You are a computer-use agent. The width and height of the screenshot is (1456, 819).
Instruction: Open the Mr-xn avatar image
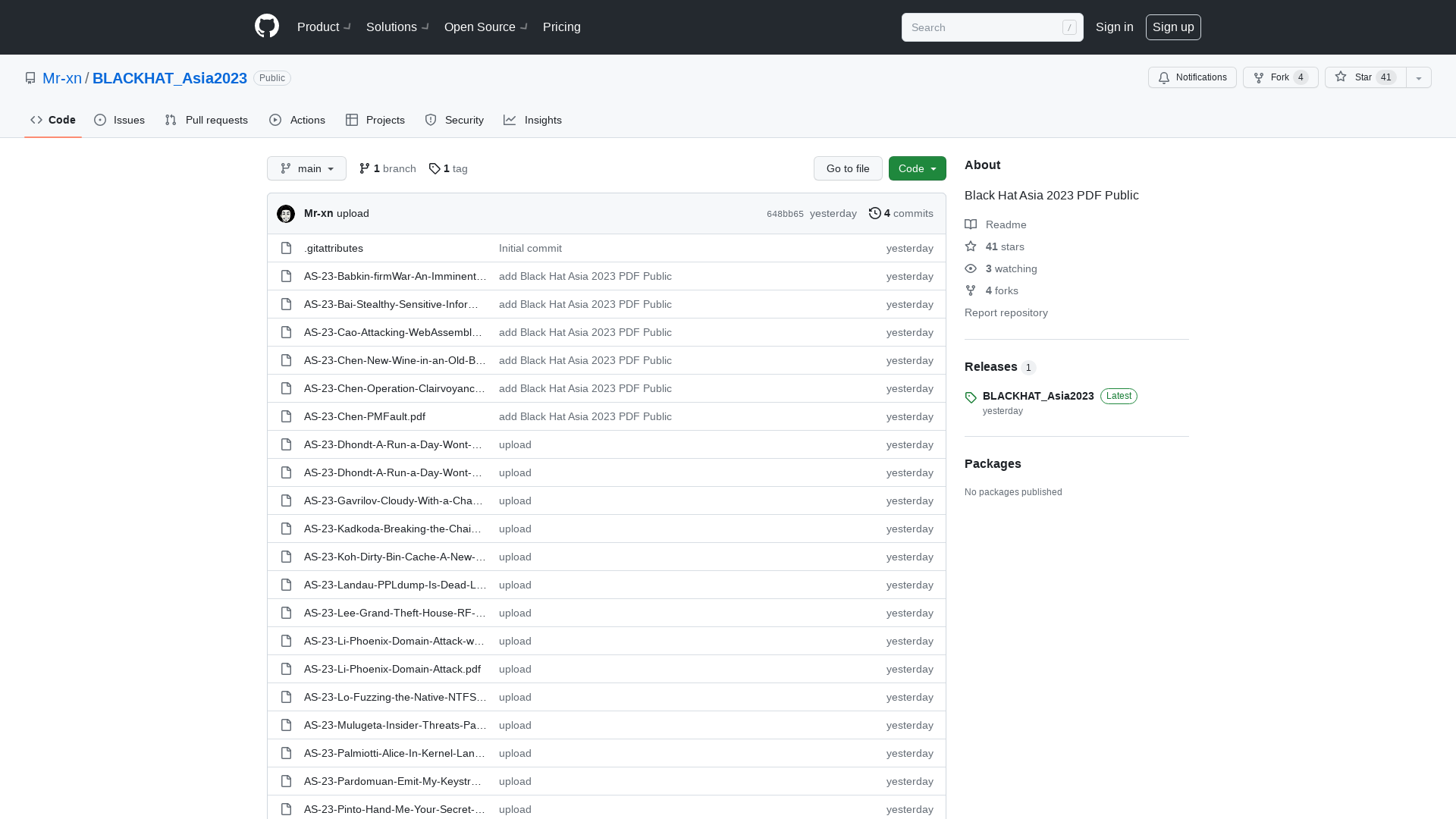tap(286, 214)
